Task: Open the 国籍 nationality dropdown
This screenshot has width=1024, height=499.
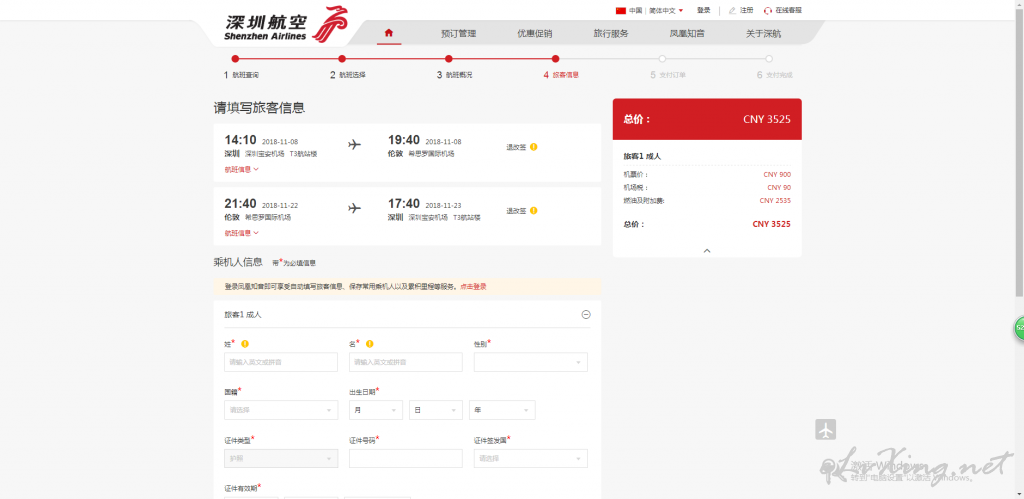Action: [x=281, y=410]
